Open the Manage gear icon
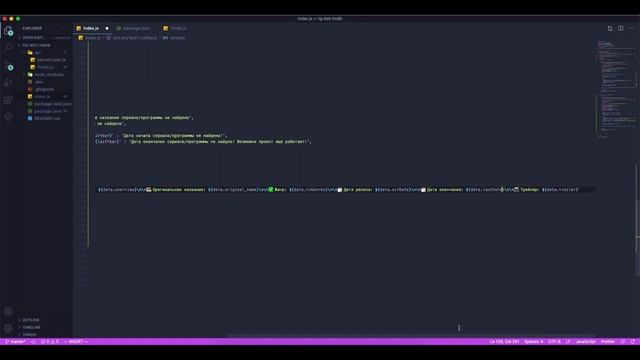The image size is (640, 360). coord(8,328)
